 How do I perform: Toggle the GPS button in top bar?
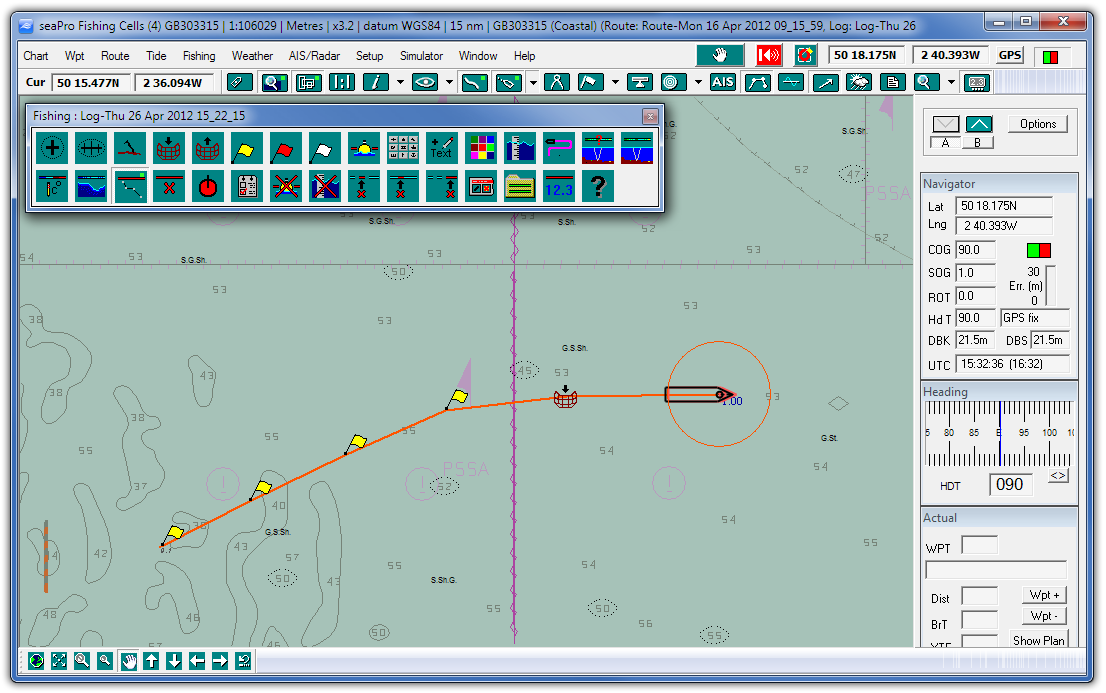[x=1010, y=55]
